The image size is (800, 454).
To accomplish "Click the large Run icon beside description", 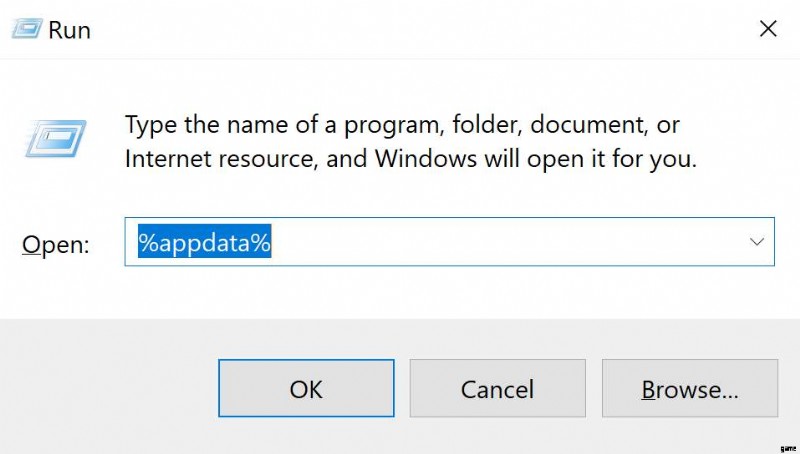I will pyautogui.click(x=56, y=138).
